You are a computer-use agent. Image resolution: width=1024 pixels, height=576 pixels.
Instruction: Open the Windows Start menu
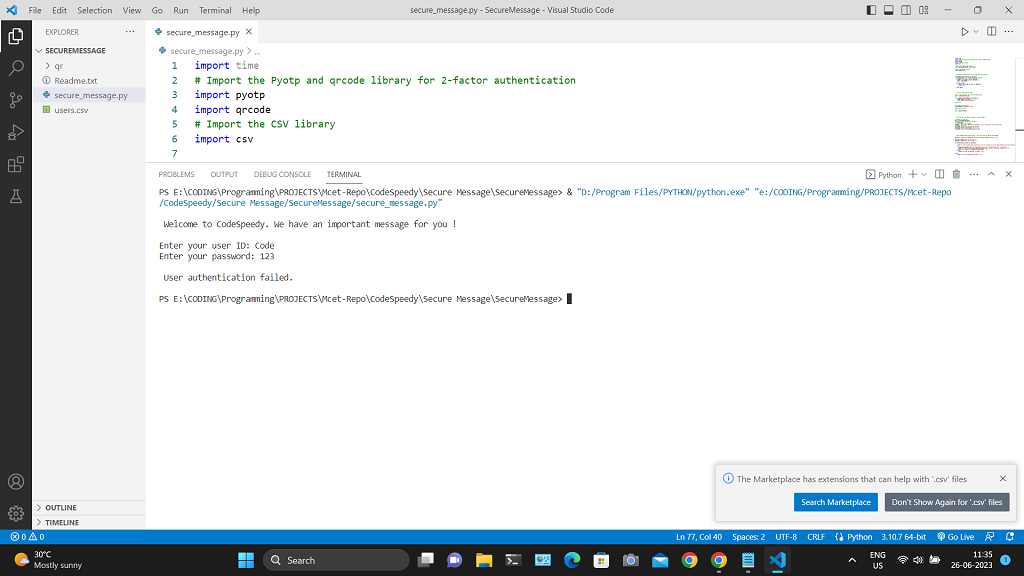246,560
